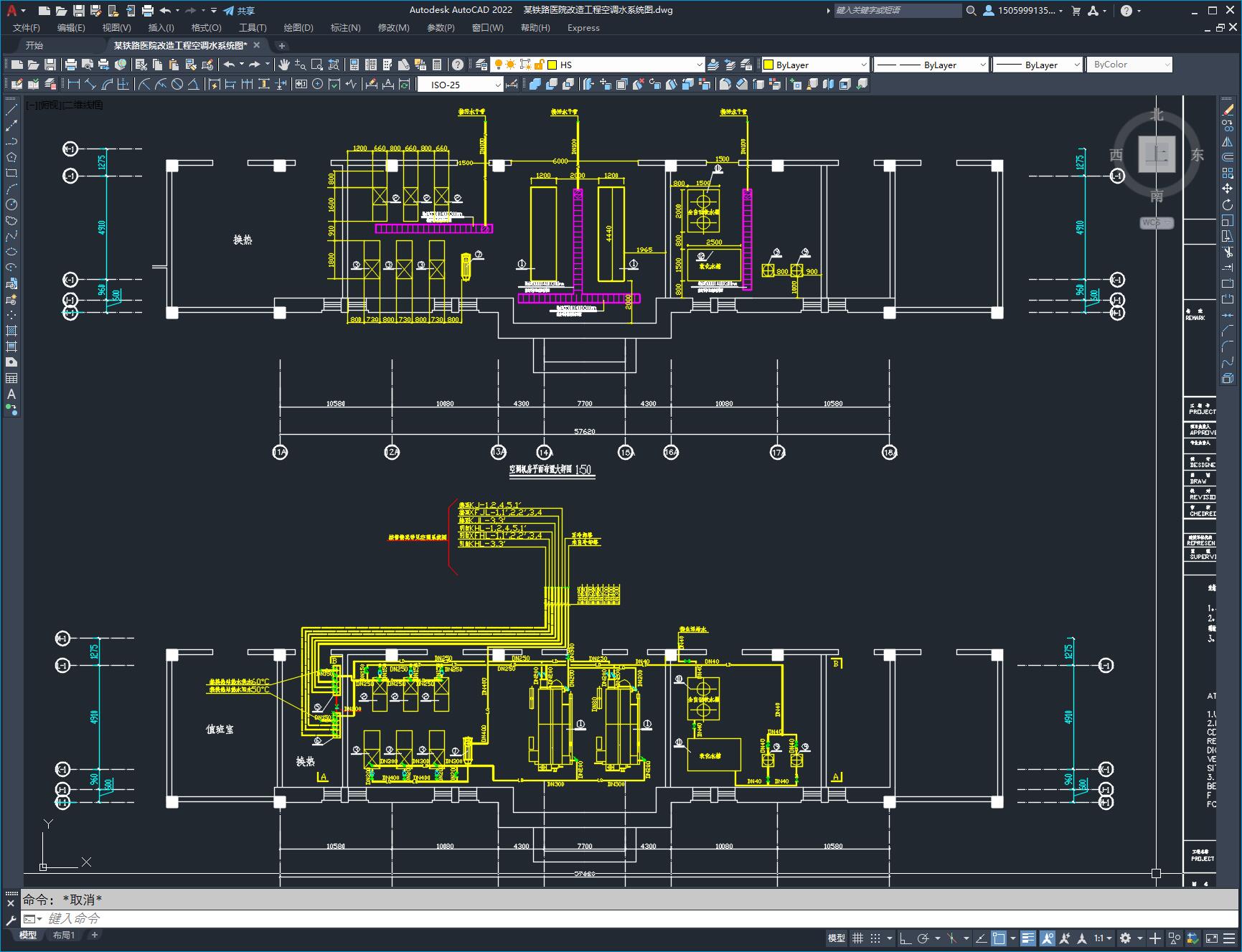The image size is (1242, 952).
Task: Activate the Pan hand tool
Action: 284,65
